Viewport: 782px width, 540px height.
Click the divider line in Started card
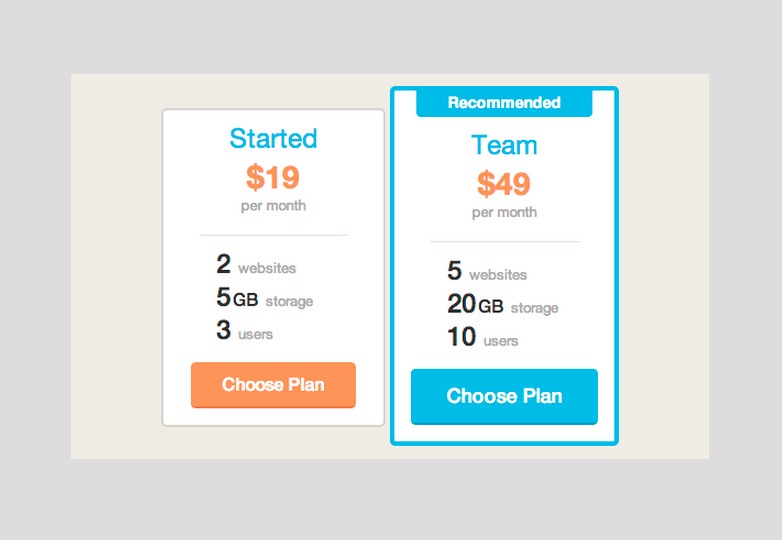pos(273,235)
